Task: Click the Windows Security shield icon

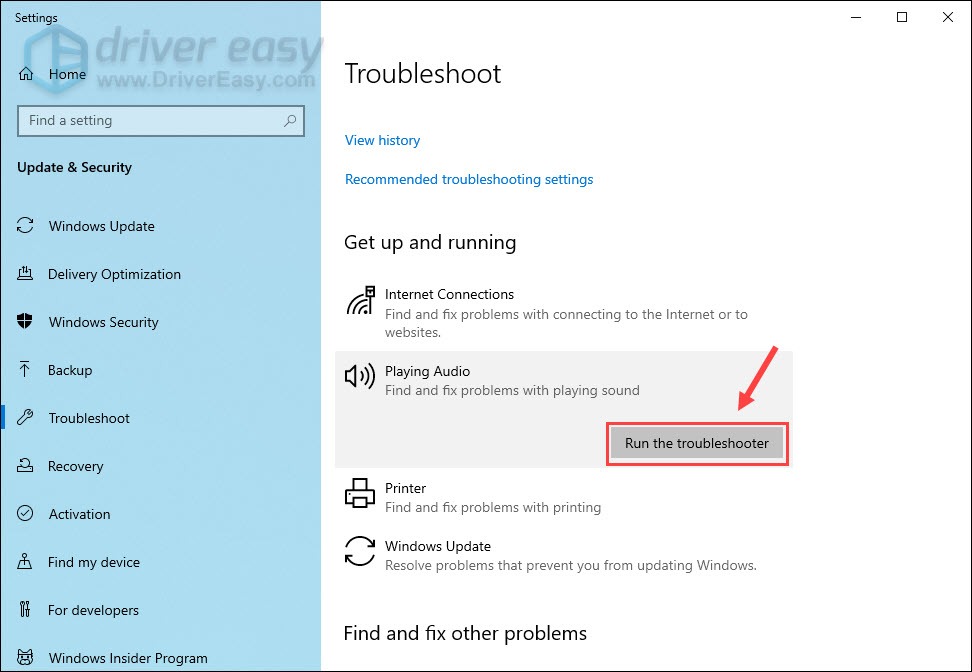Action: pos(25,321)
